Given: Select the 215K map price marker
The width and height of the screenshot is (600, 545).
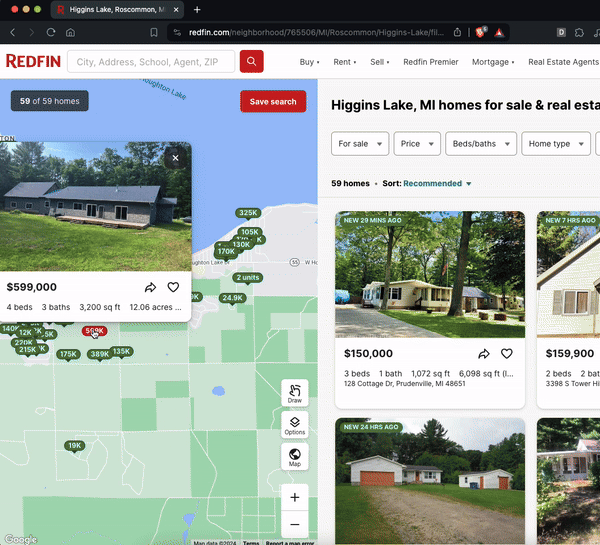Looking at the screenshot, I should pos(26,349).
